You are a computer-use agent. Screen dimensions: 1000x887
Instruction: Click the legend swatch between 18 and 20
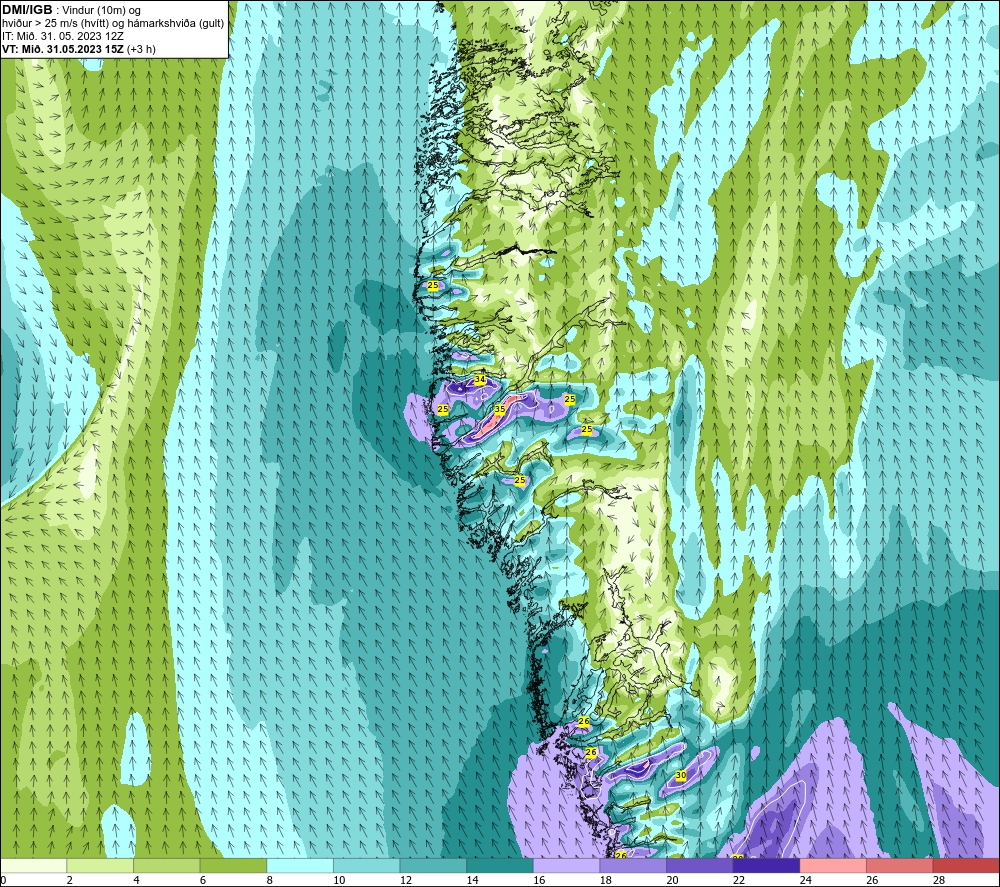[x=633, y=866]
